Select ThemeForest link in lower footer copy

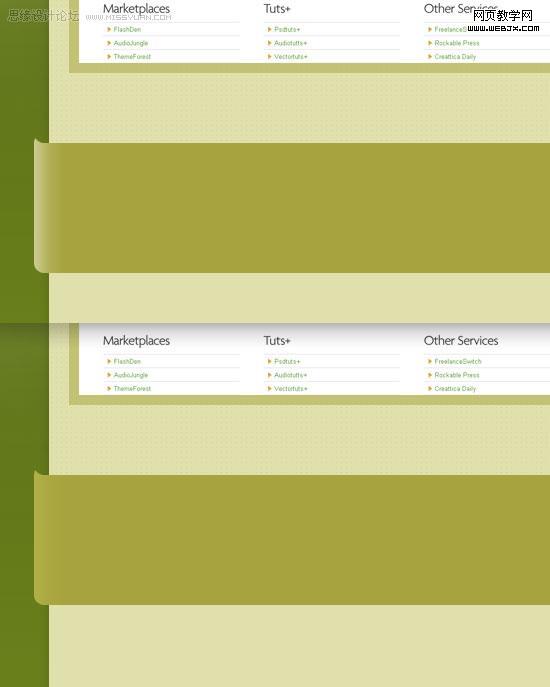[132, 389]
